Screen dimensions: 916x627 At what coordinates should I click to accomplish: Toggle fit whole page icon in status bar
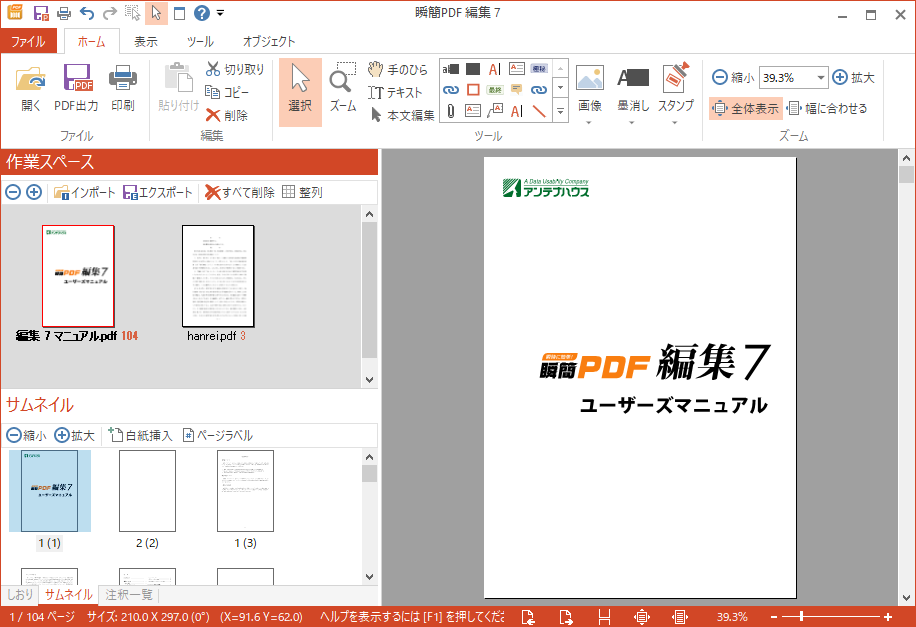point(641,616)
